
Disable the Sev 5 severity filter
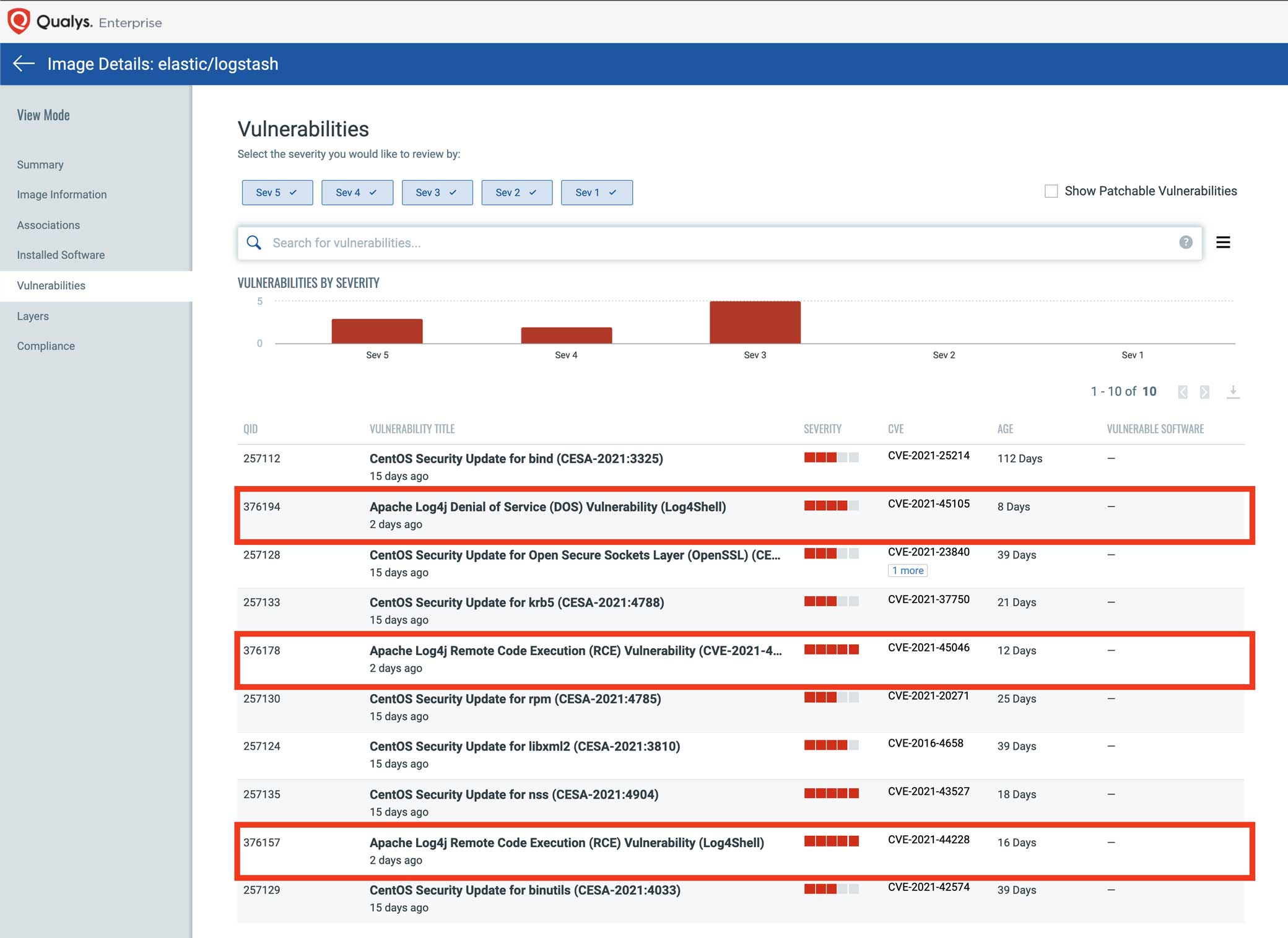[x=277, y=192]
